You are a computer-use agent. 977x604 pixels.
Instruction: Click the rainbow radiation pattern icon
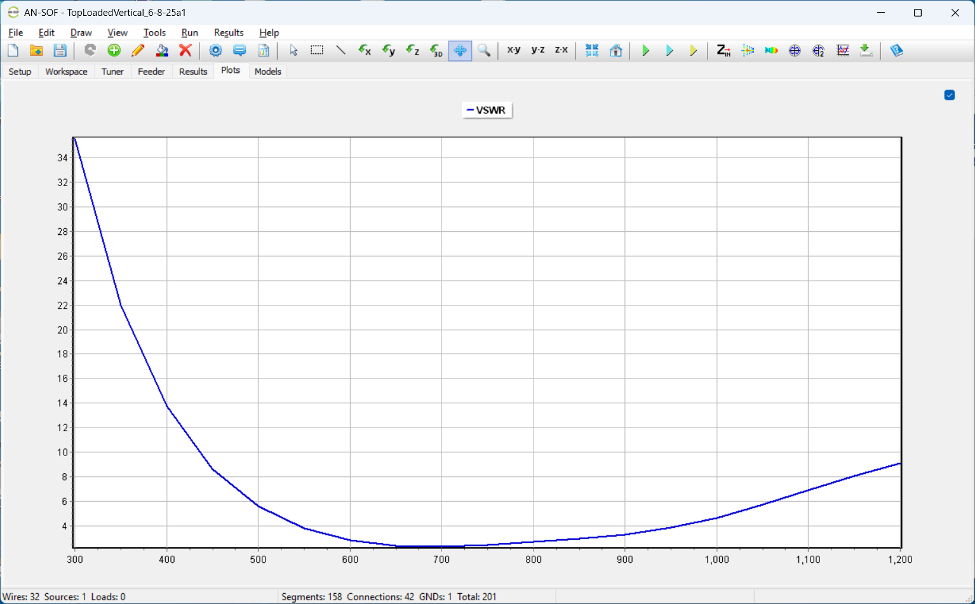(x=771, y=50)
